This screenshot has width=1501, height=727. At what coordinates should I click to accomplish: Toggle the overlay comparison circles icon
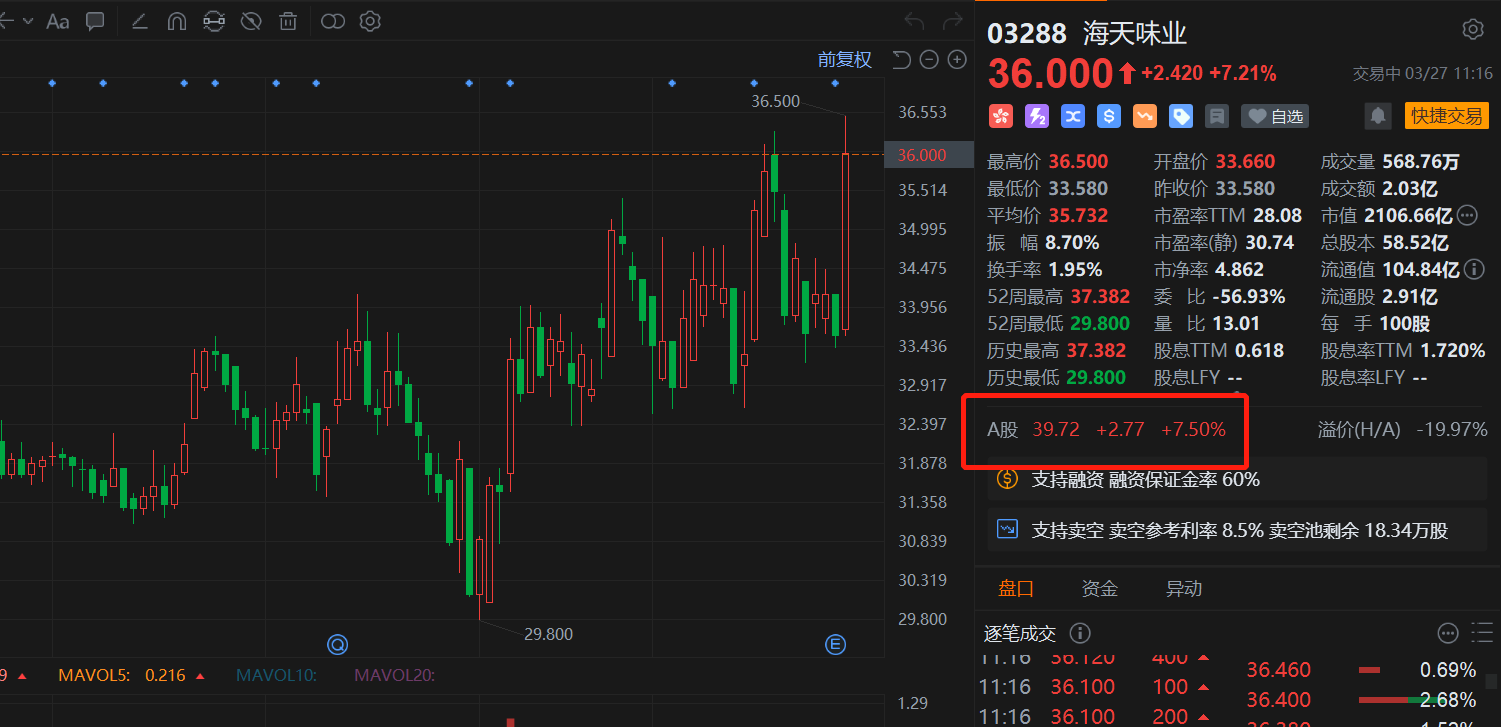[x=333, y=21]
